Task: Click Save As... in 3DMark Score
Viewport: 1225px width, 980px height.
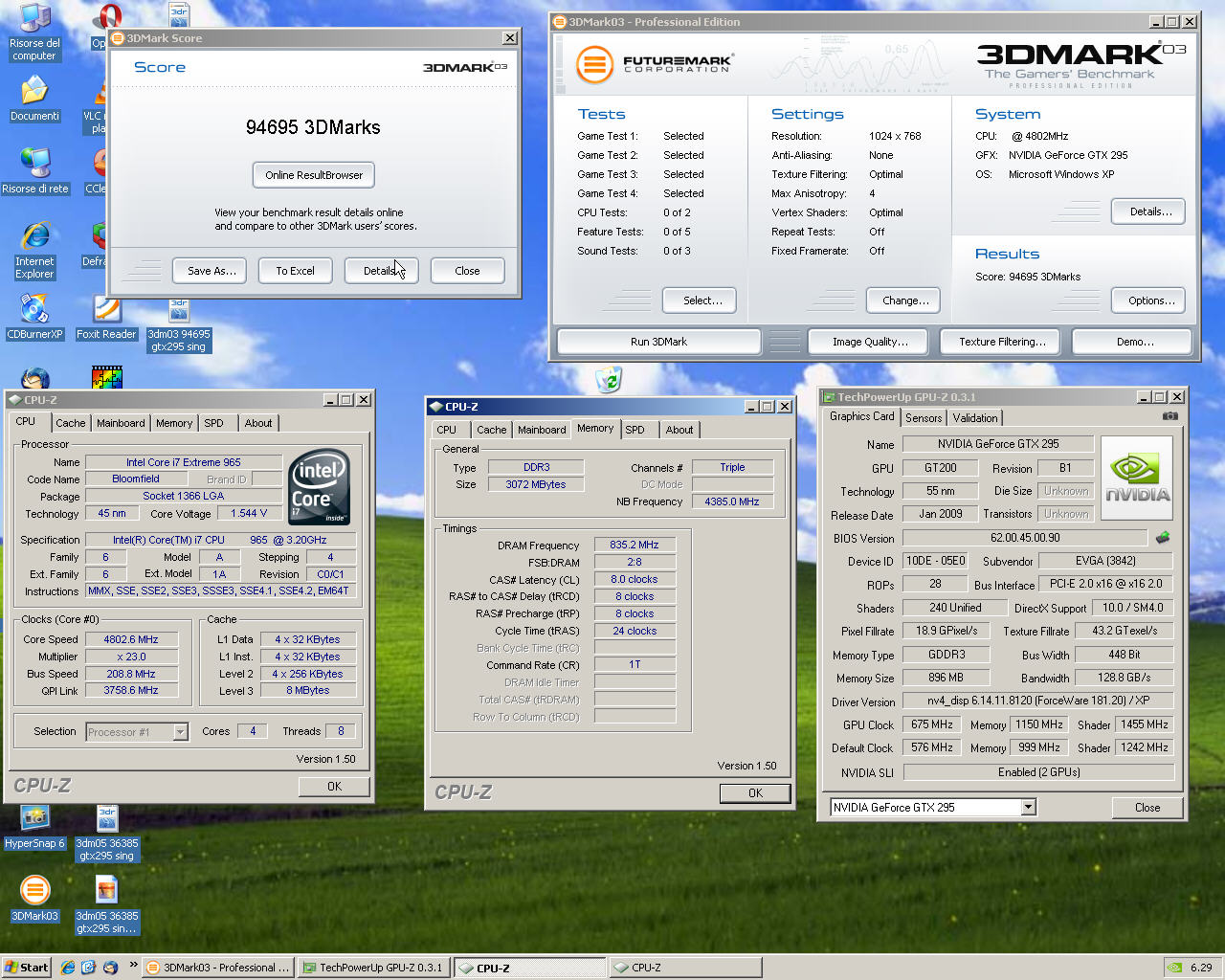Action: click(212, 271)
